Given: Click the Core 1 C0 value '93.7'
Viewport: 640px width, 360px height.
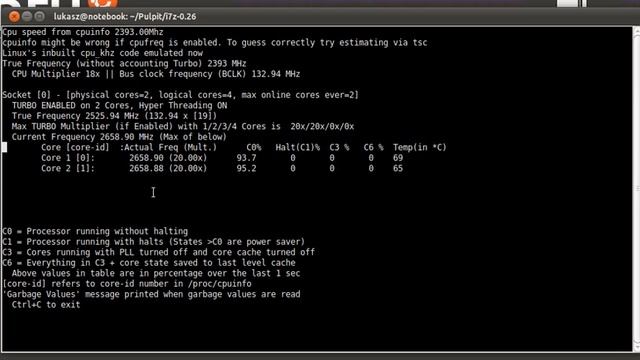Looking at the screenshot, I should coord(247,158).
